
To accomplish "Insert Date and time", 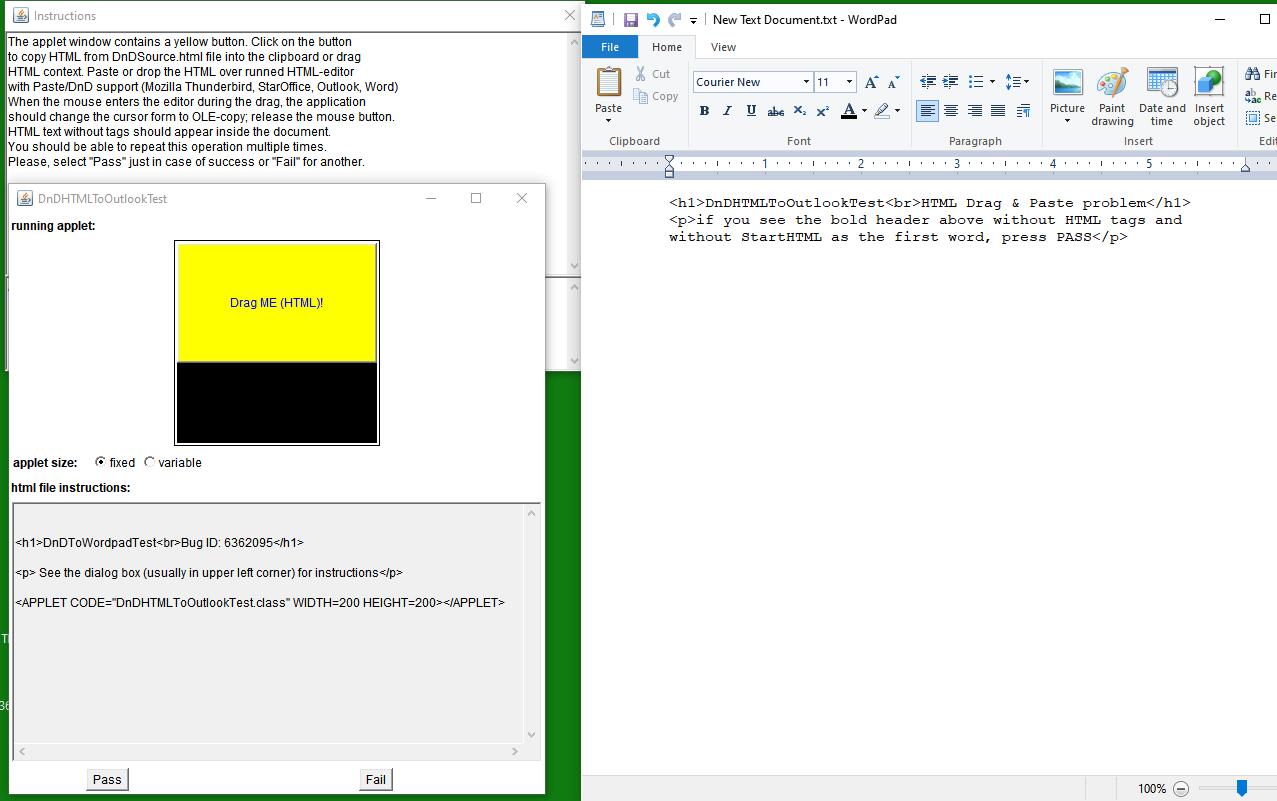I will (1162, 97).
